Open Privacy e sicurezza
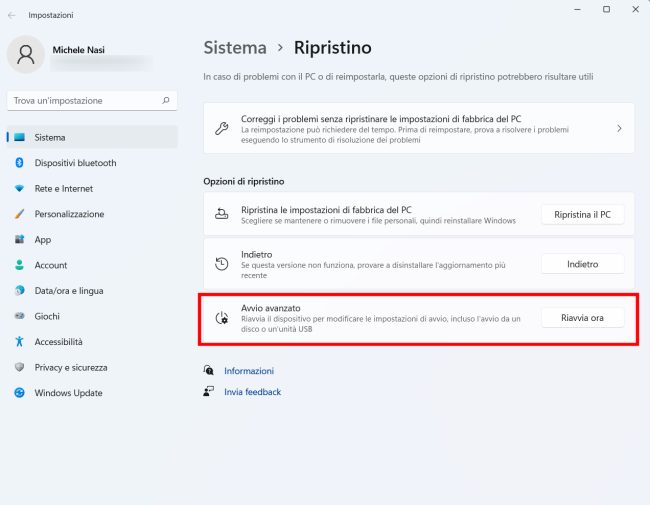The width and height of the screenshot is (650, 505). pyautogui.click(x=92, y=367)
